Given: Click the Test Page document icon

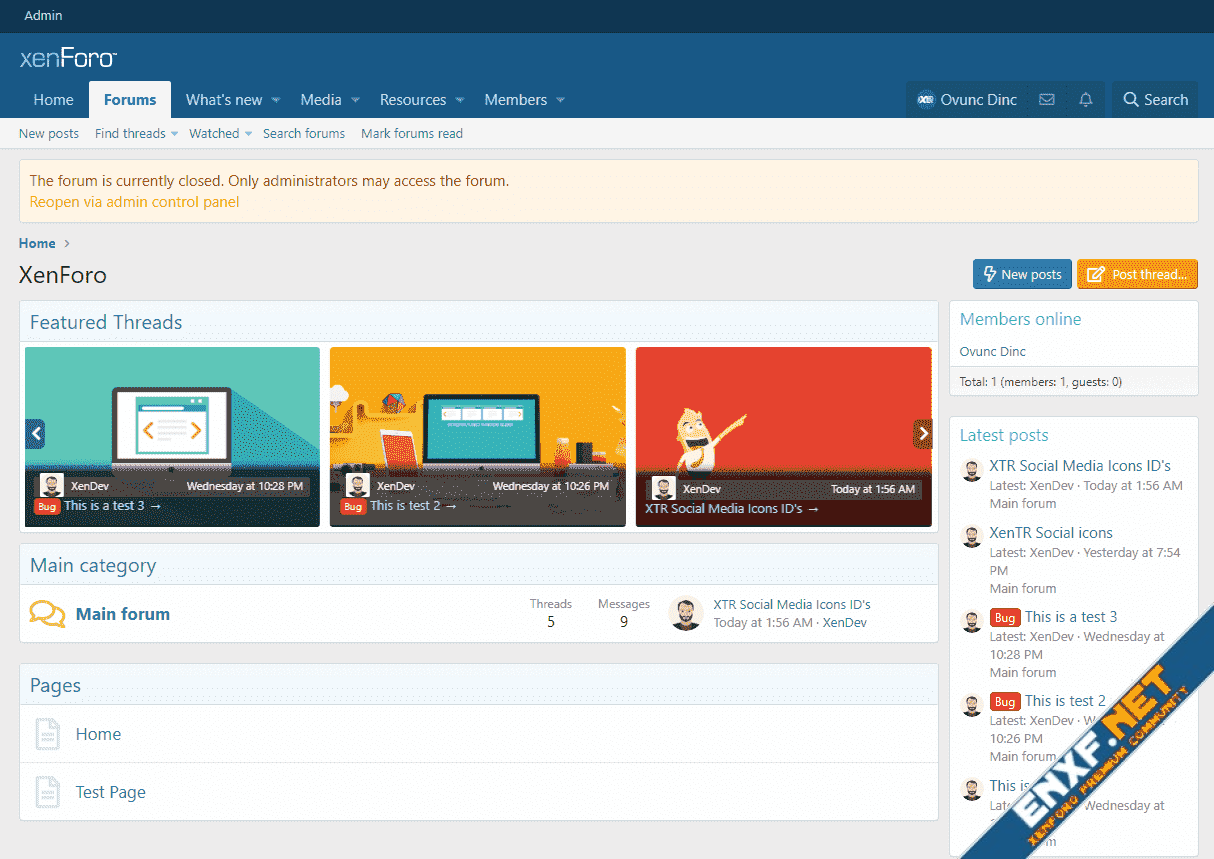Looking at the screenshot, I should (47, 792).
